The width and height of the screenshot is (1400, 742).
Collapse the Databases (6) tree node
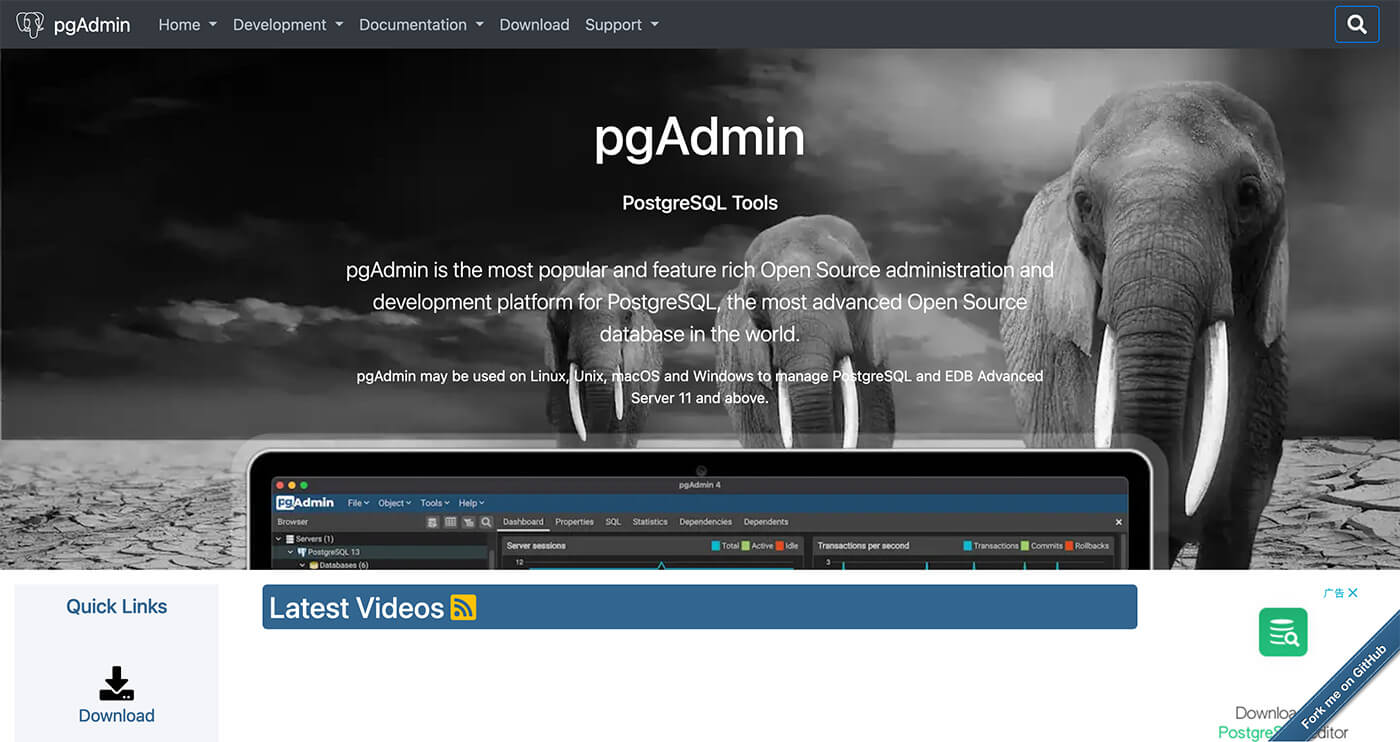pyautogui.click(x=303, y=565)
